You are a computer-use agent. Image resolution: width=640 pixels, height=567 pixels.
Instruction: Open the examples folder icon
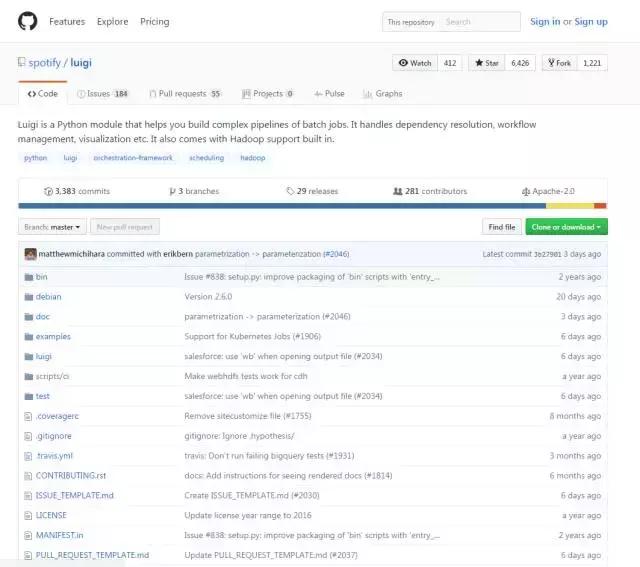29,337
